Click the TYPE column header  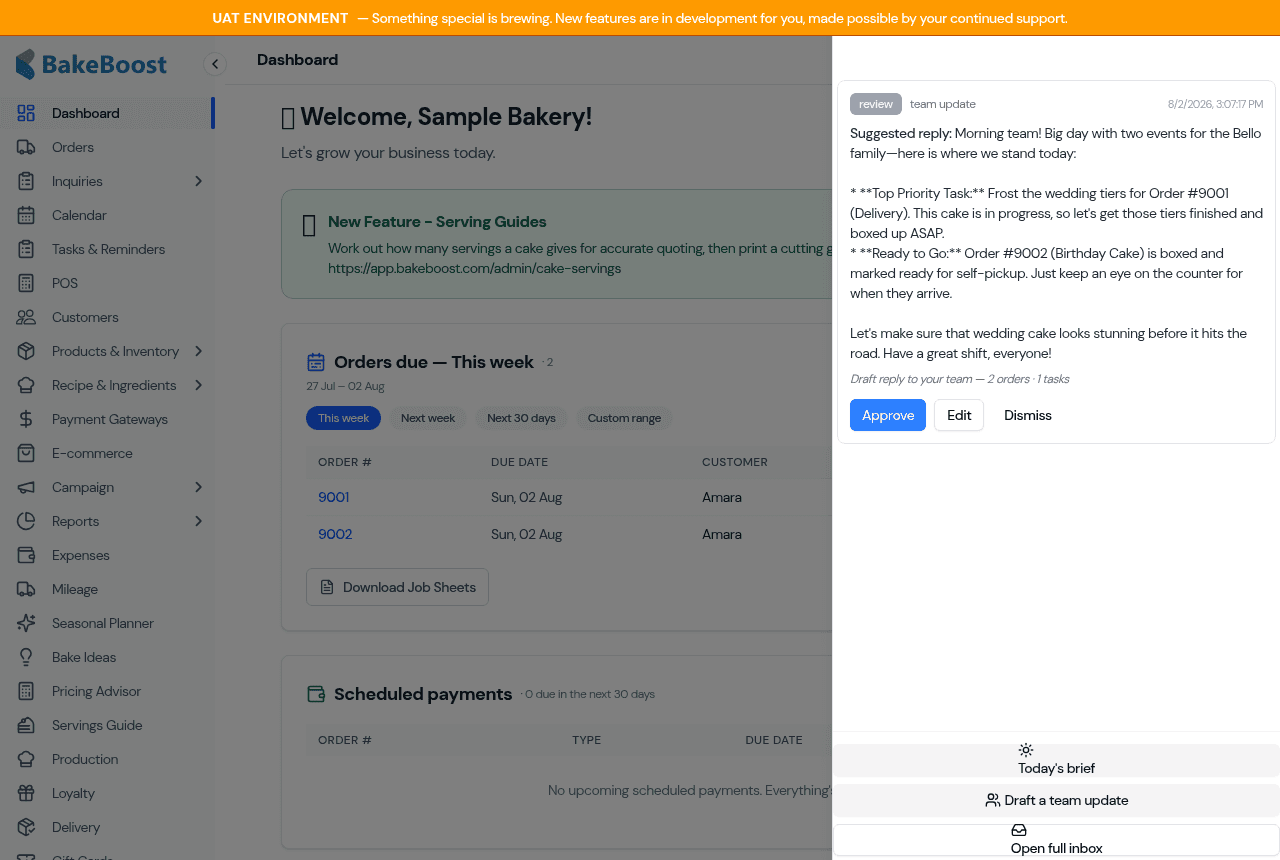586,740
